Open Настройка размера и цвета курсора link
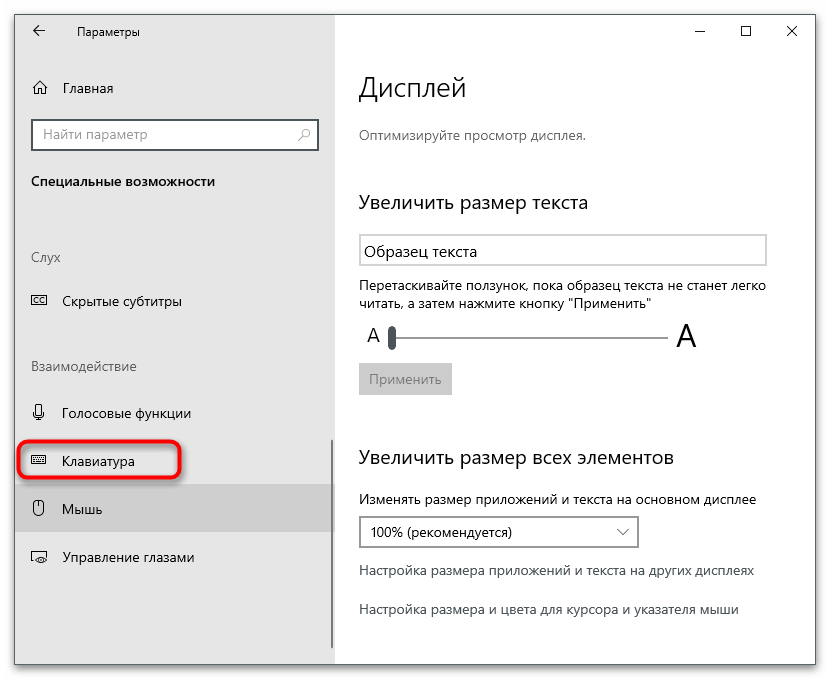830x679 pixels. click(548, 610)
